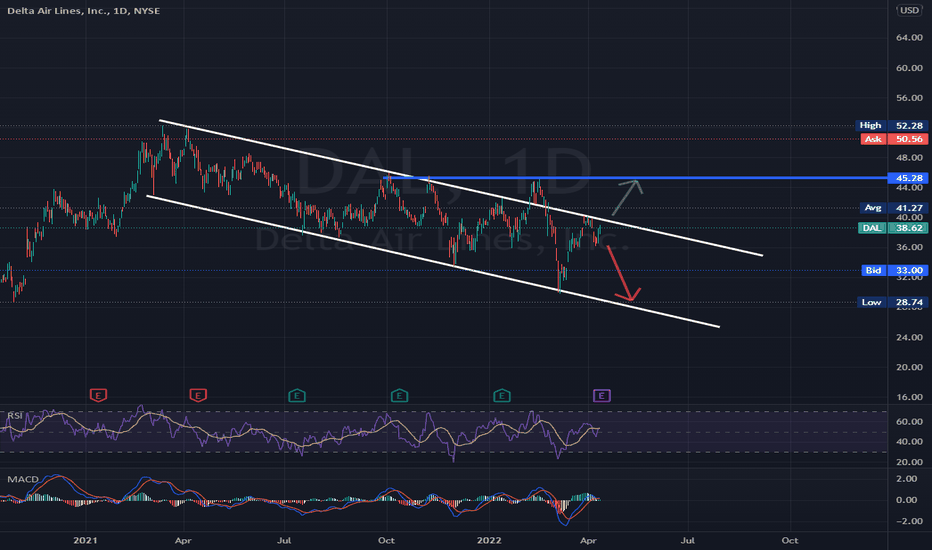The image size is (932, 550).
Task: Click the Apr label following 2021 on time axis
Action: pyautogui.click(x=183, y=540)
